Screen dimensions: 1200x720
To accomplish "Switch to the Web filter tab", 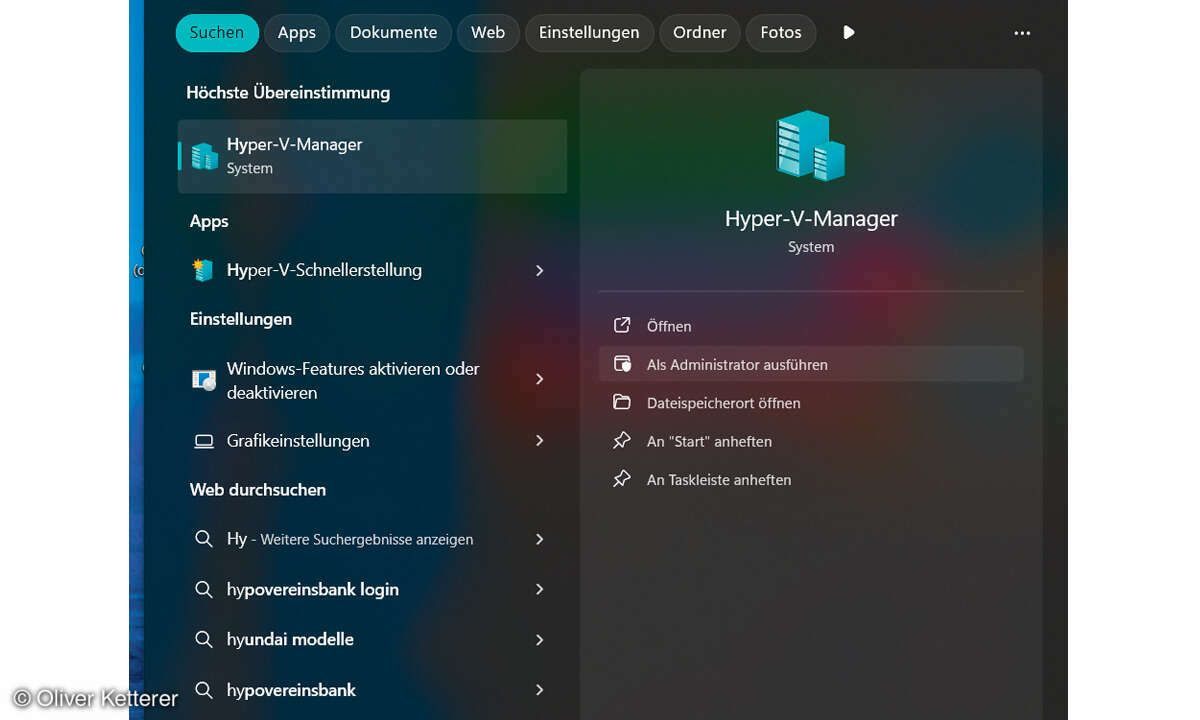I will 488,33.
